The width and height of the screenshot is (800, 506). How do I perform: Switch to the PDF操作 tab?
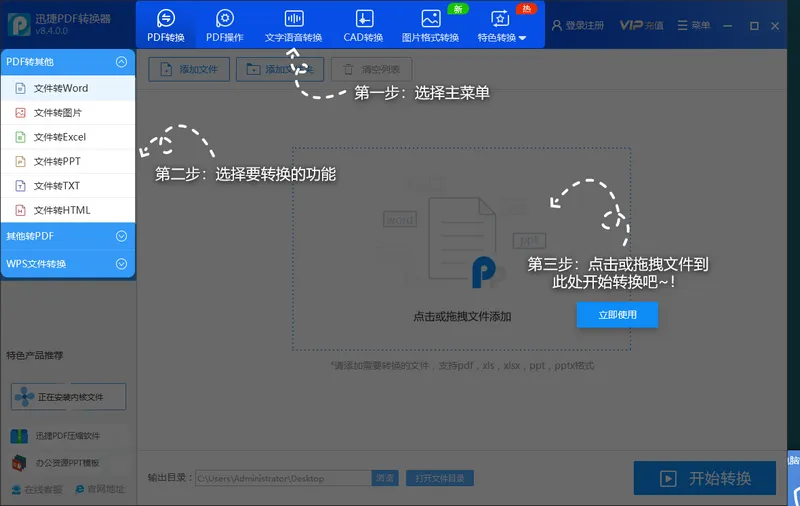225,26
